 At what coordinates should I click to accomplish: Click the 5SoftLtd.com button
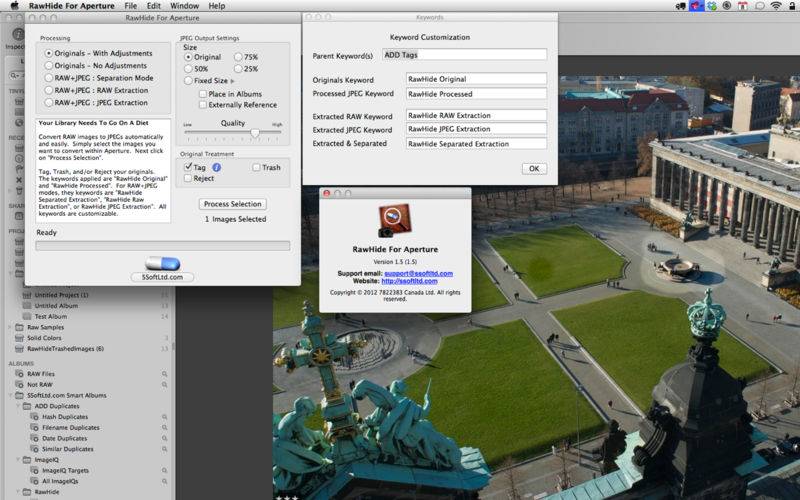[162, 277]
